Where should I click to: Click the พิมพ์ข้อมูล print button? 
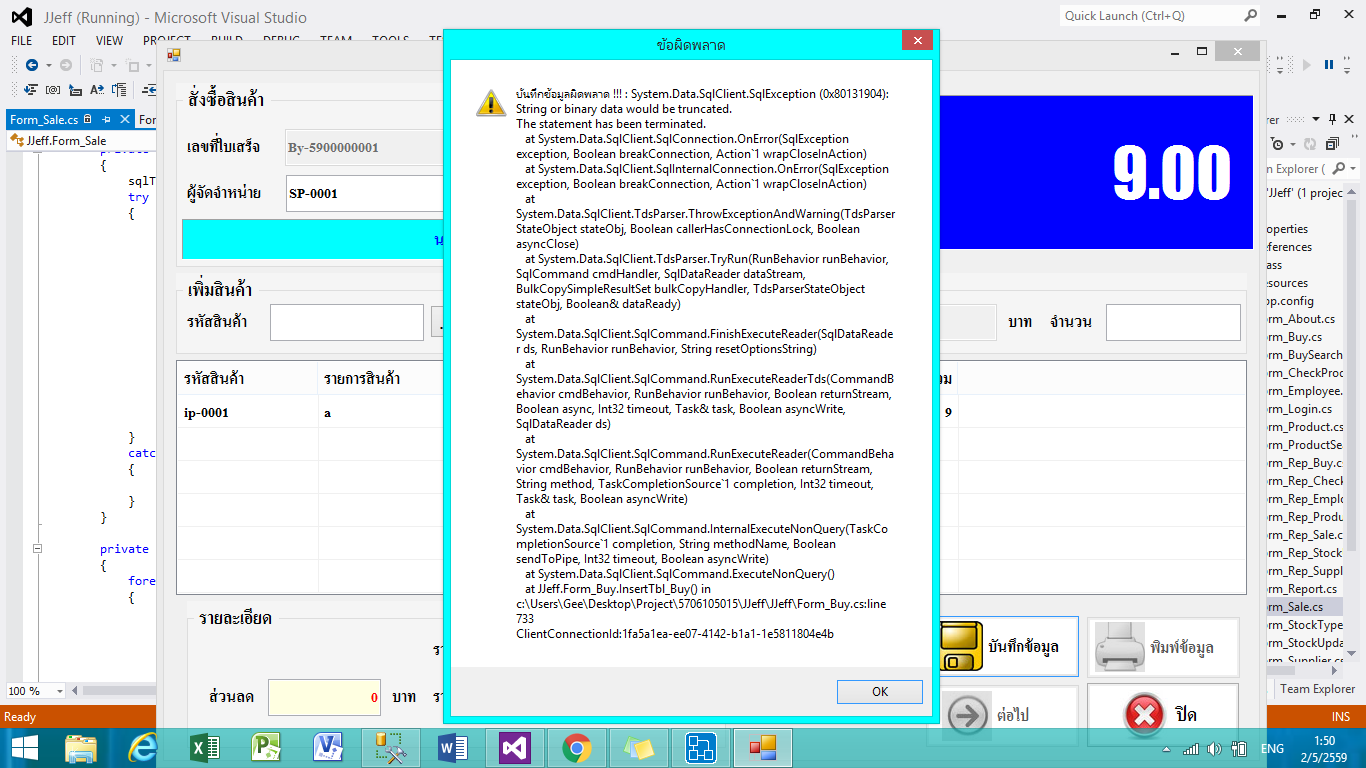click(1163, 646)
